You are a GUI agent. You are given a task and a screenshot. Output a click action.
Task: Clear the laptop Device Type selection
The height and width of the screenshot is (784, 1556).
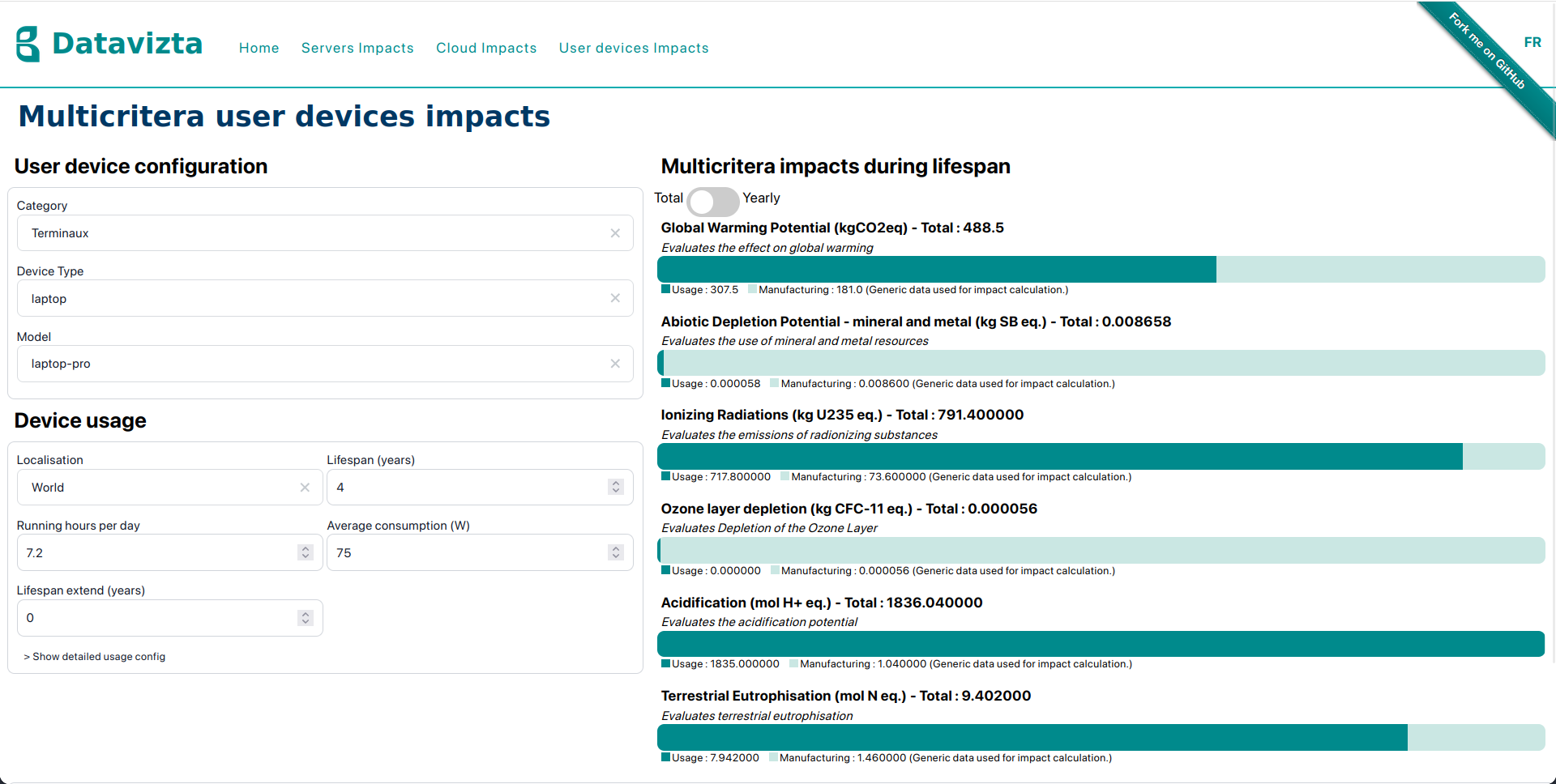[615, 298]
